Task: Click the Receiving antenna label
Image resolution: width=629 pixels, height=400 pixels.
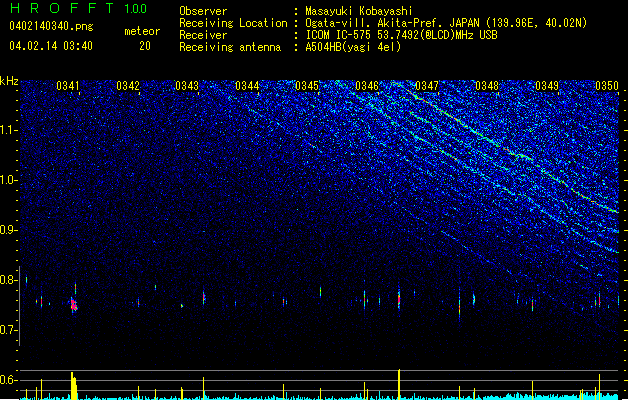Action: [x=230, y=47]
